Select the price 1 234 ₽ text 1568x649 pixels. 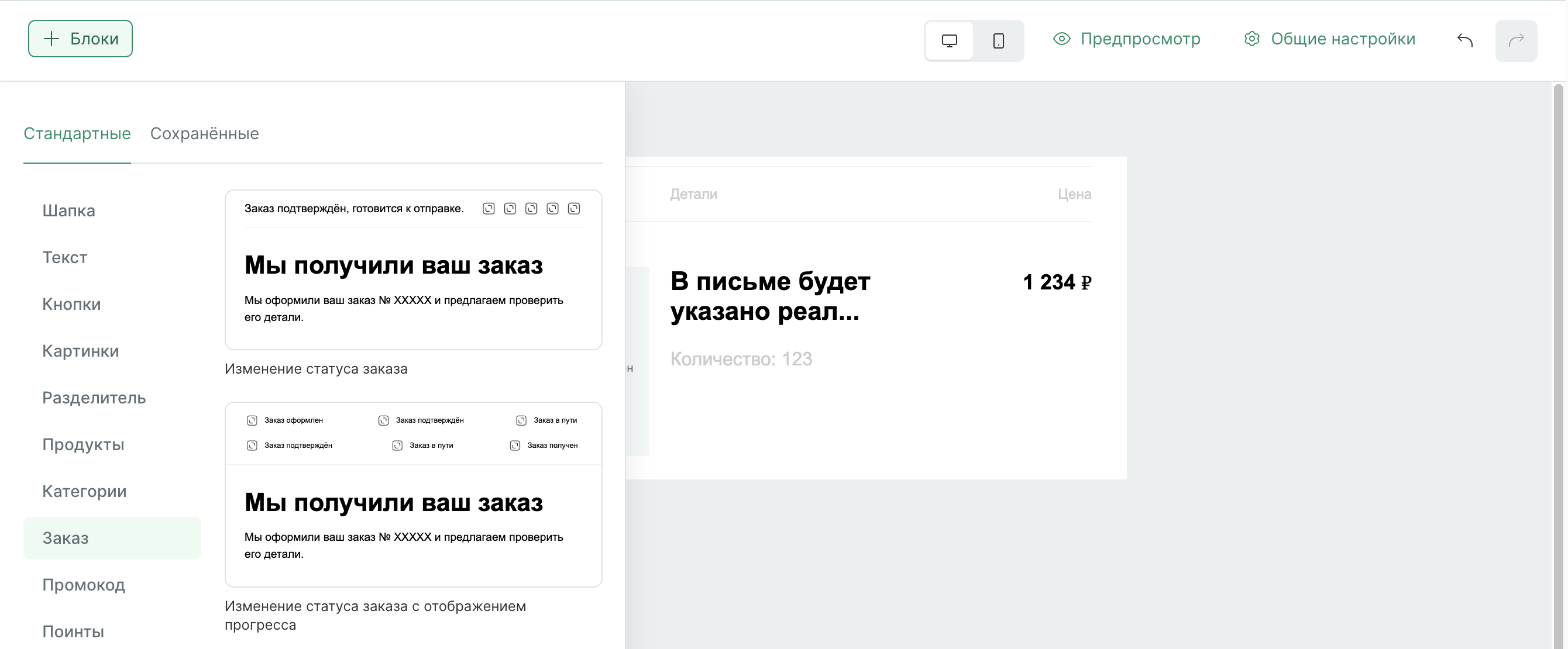coord(1057,283)
